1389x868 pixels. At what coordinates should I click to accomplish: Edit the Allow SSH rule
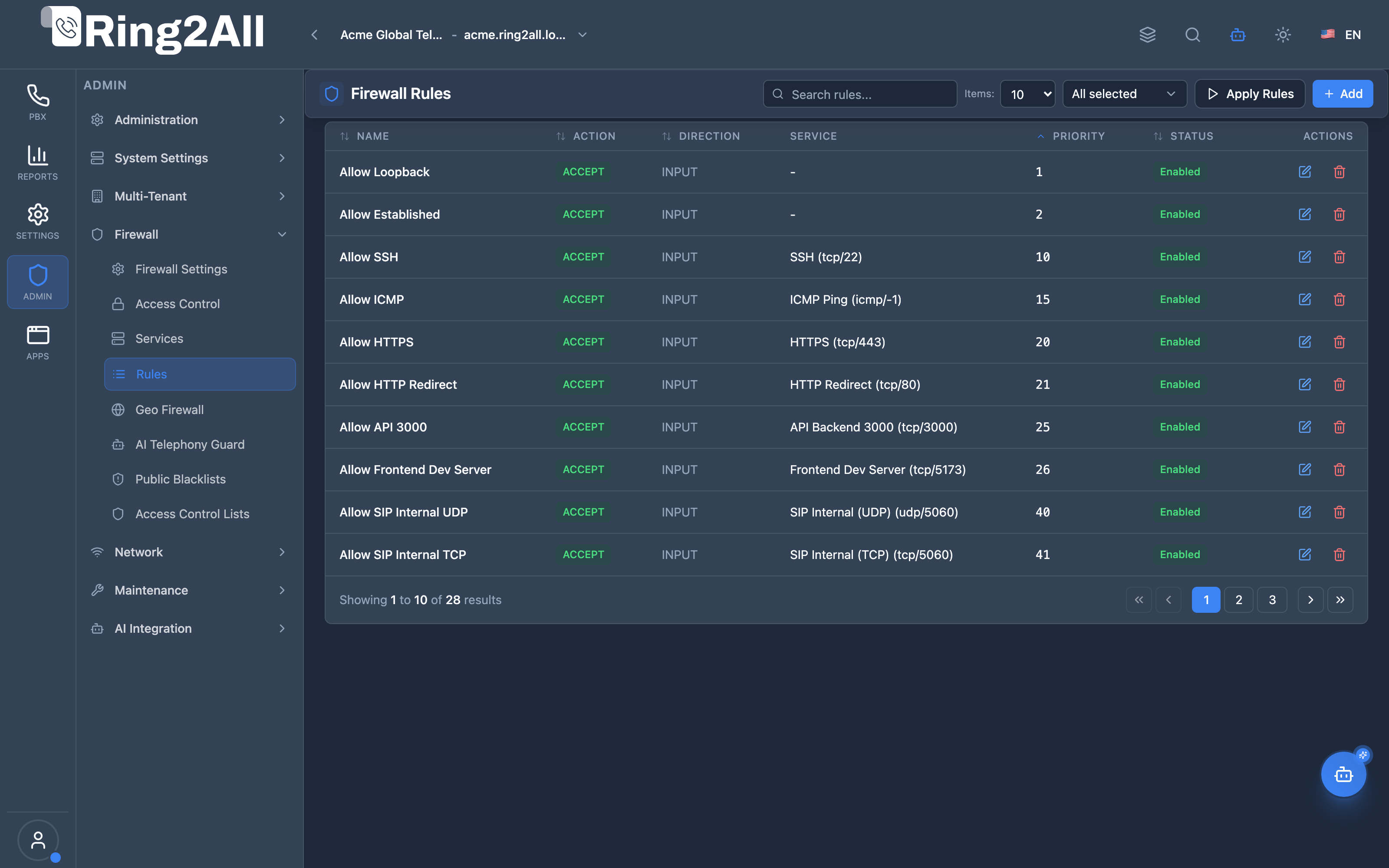(1305, 256)
